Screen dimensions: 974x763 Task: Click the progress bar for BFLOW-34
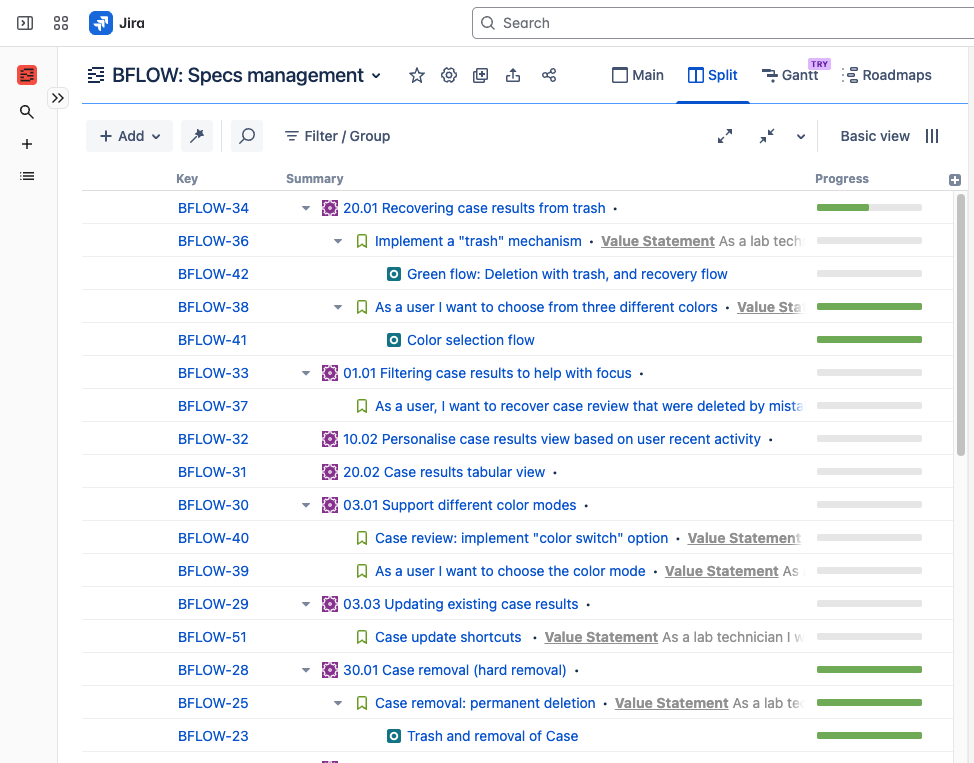click(868, 207)
